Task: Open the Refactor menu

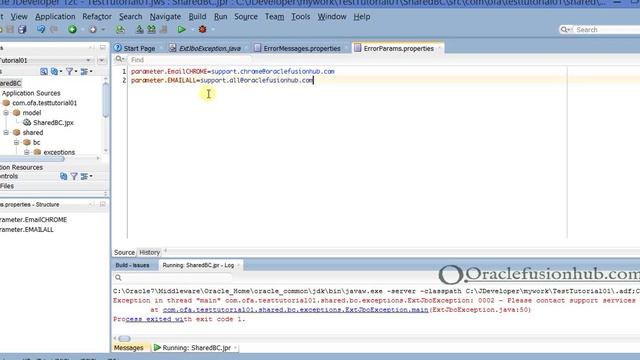Action: pos(97,17)
